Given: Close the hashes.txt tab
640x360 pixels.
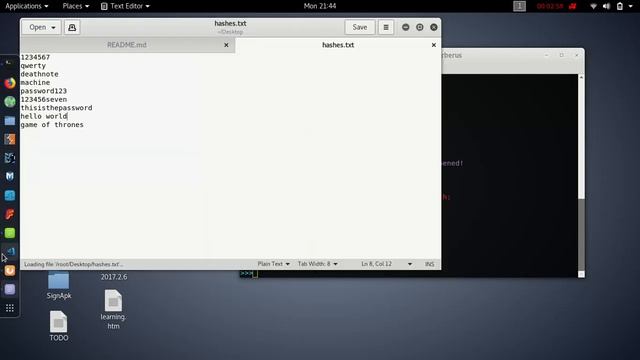Looking at the screenshot, I should 433,45.
